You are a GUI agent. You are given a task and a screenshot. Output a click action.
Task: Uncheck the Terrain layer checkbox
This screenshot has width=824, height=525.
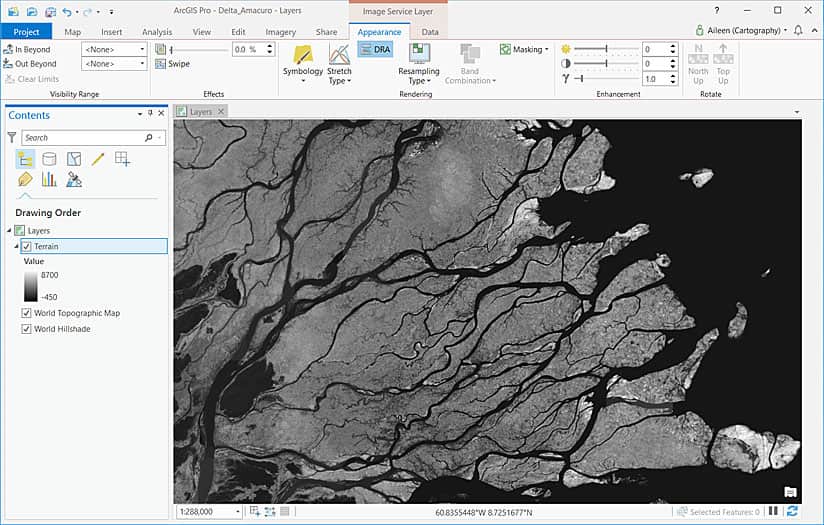pyautogui.click(x=26, y=246)
